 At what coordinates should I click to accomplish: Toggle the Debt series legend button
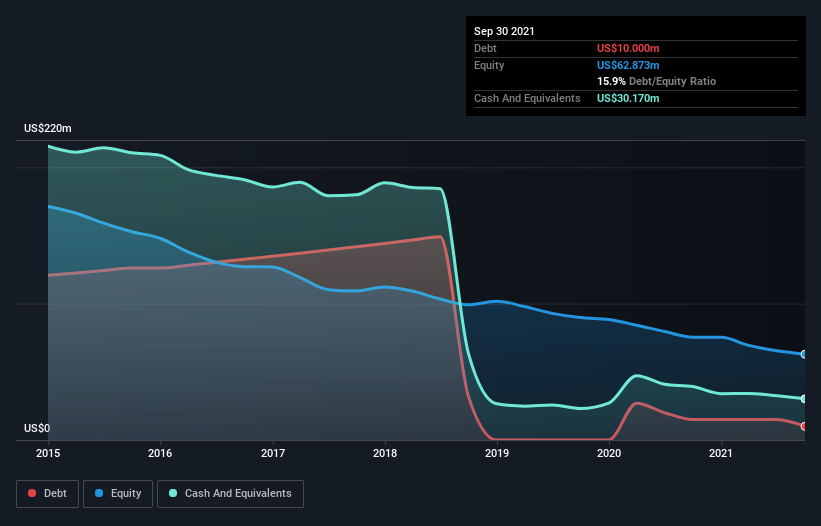[48, 494]
